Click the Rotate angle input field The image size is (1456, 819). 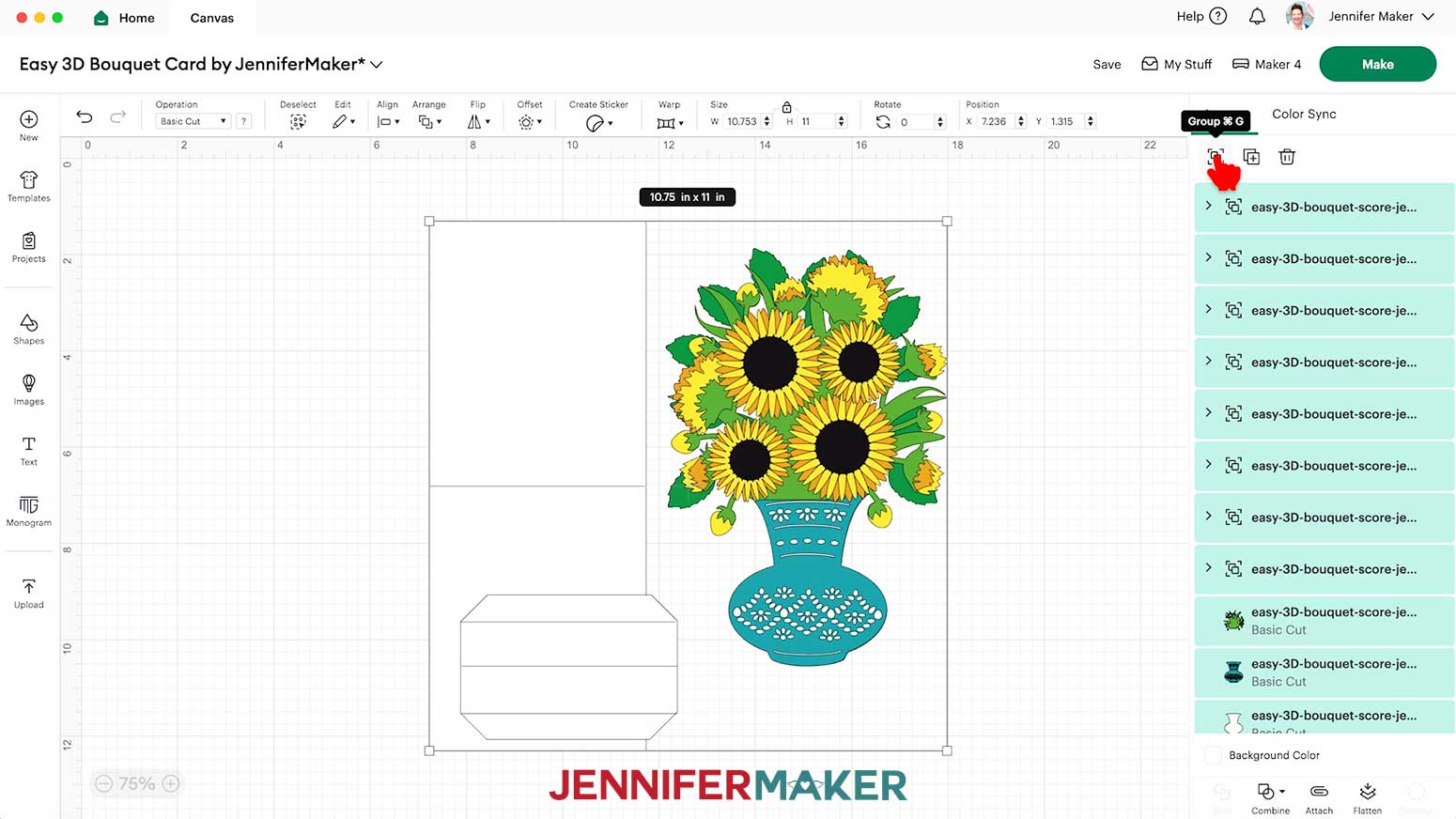[915, 122]
